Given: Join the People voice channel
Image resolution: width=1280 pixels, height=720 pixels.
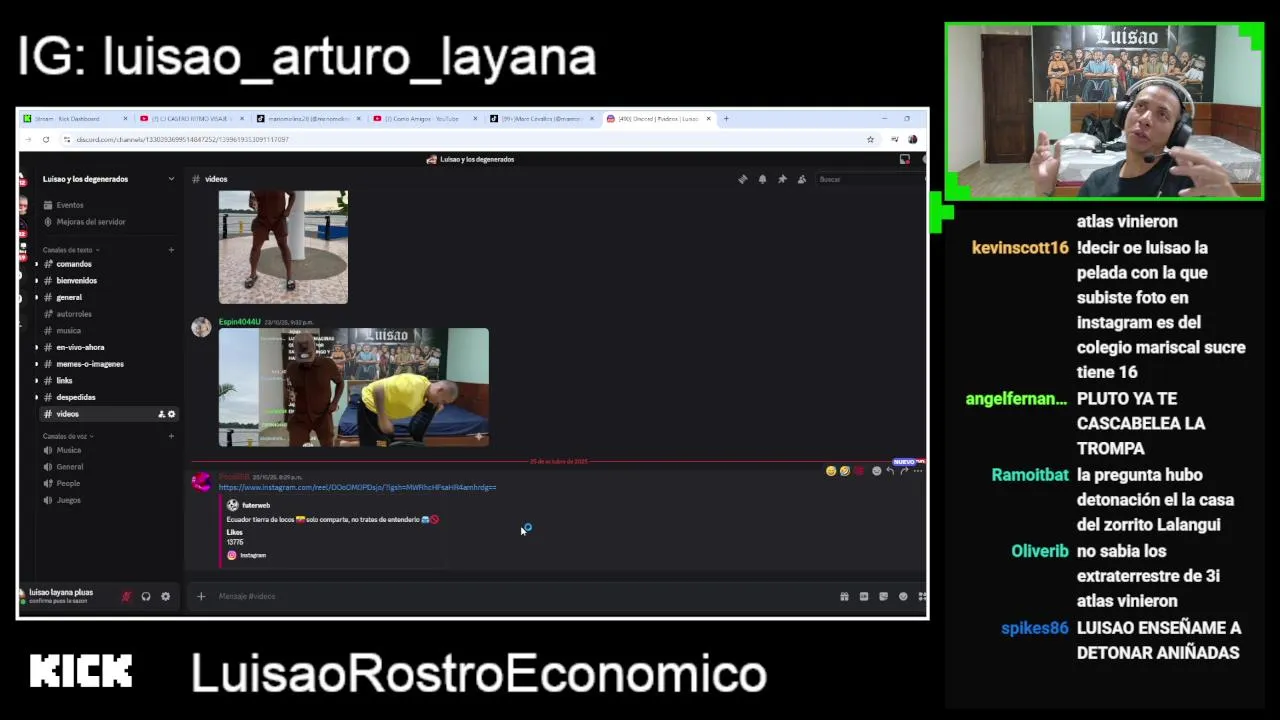Looking at the screenshot, I should [x=68, y=483].
